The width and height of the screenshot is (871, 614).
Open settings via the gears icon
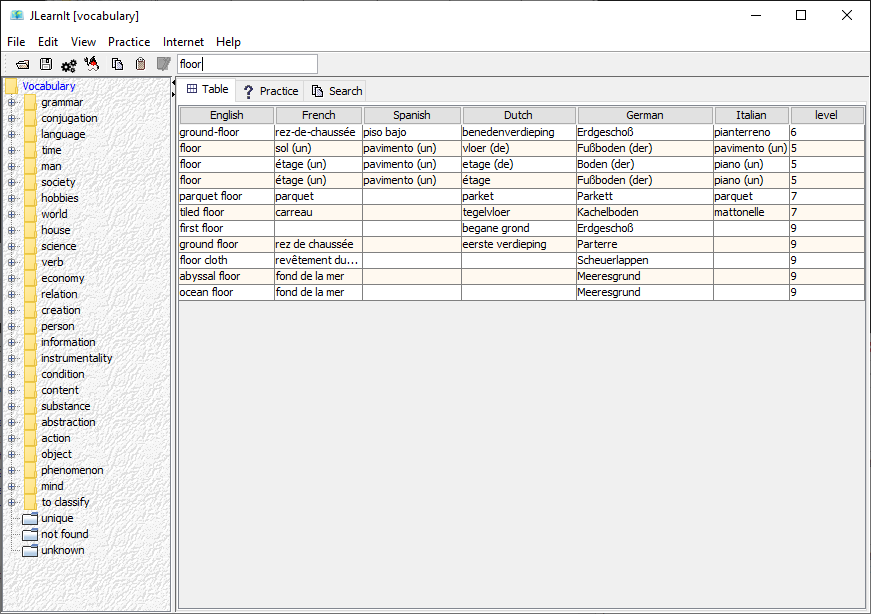click(x=69, y=66)
